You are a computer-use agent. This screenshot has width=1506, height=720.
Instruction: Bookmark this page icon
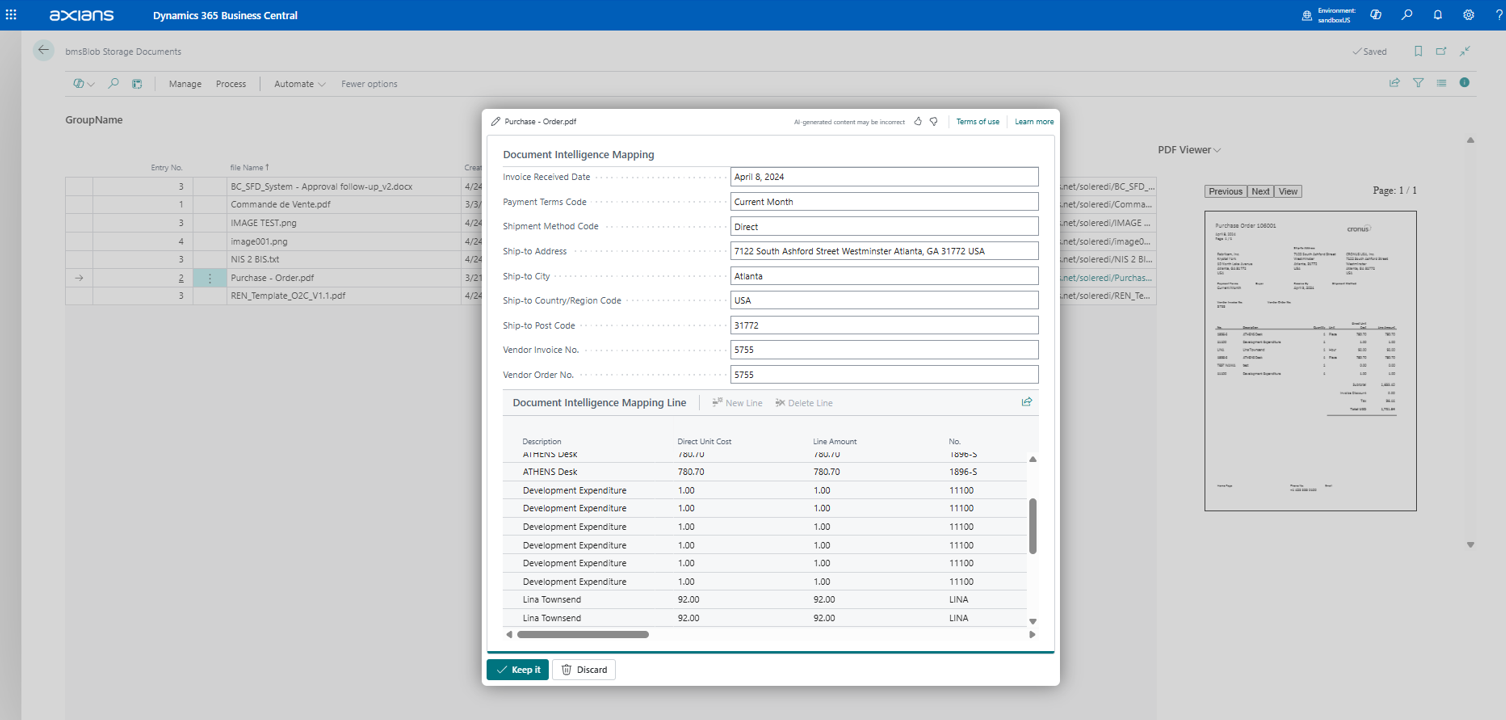point(1418,51)
